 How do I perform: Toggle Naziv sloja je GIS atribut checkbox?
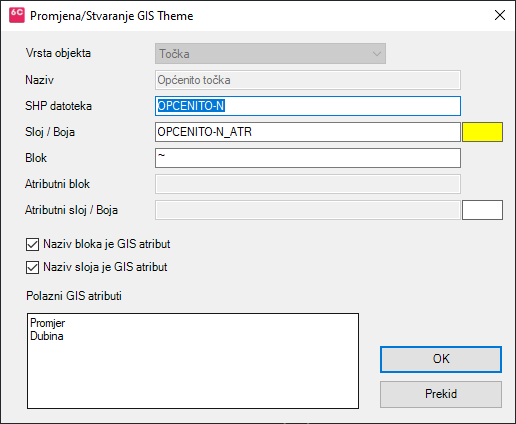pyautogui.click(x=32, y=267)
